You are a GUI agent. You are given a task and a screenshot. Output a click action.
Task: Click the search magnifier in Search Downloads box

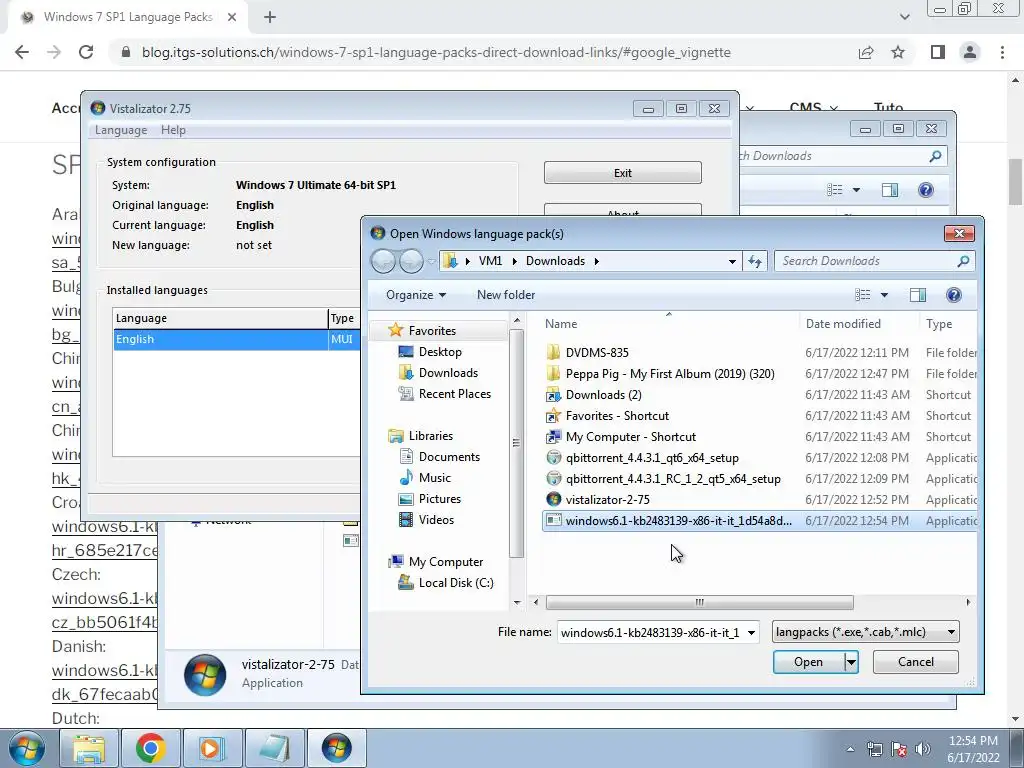[x=963, y=261]
